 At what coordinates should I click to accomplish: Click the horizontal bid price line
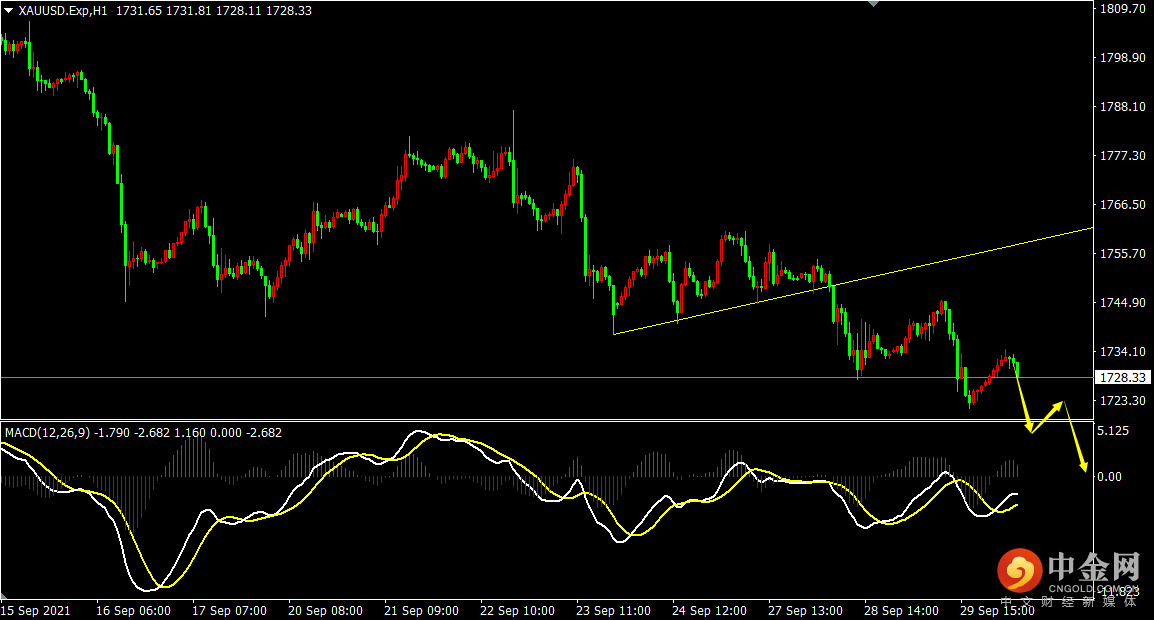point(547,378)
